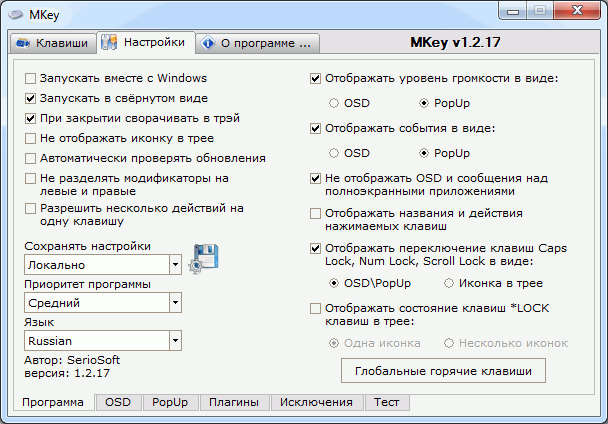The height and width of the screenshot is (424, 608).
Task: Toggle Отображать события в виде checkbox
Action: point(315,128)
